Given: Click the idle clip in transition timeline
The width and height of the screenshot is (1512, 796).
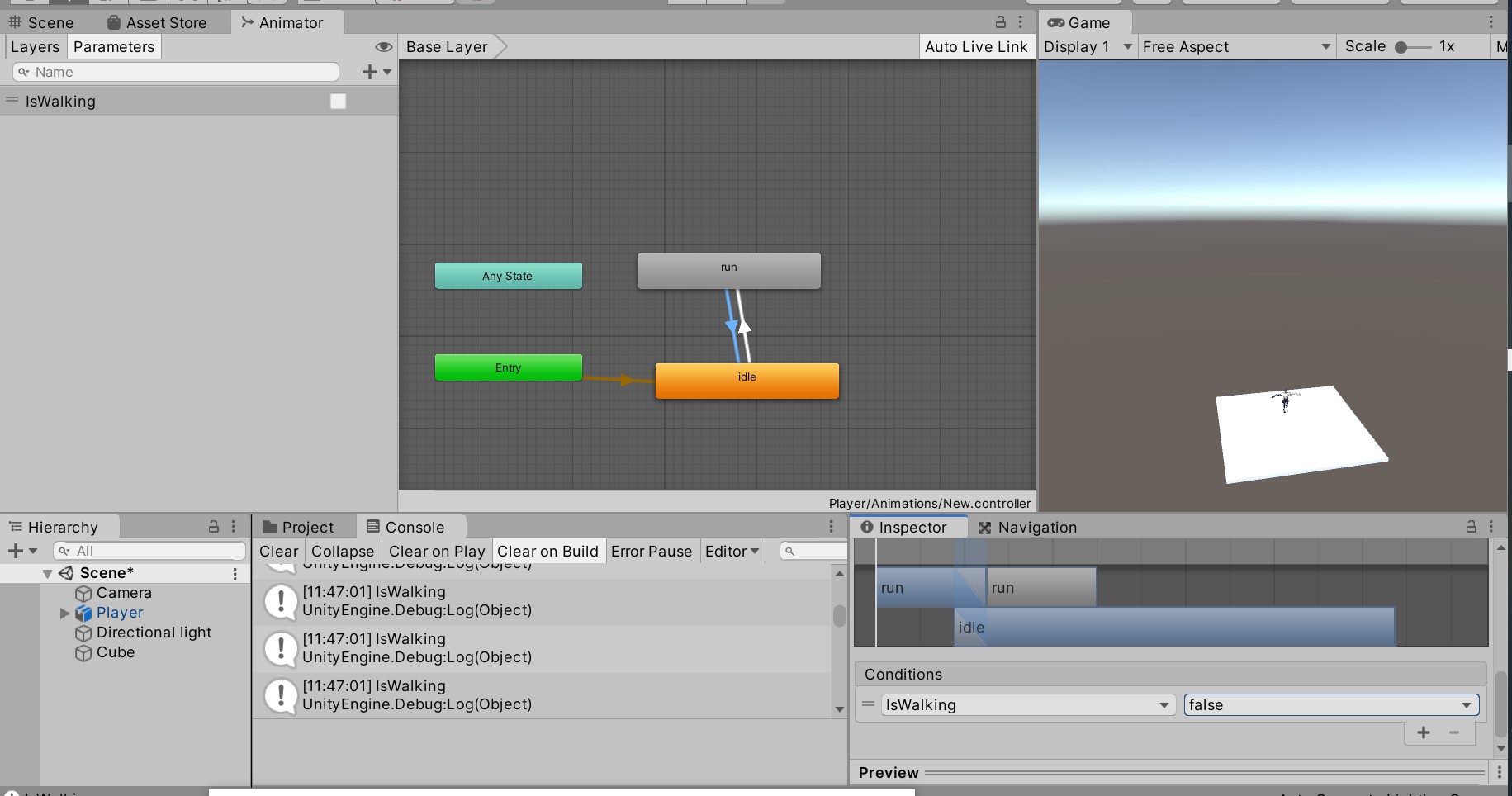Looking at the screenshot, I should point(1174,628).
